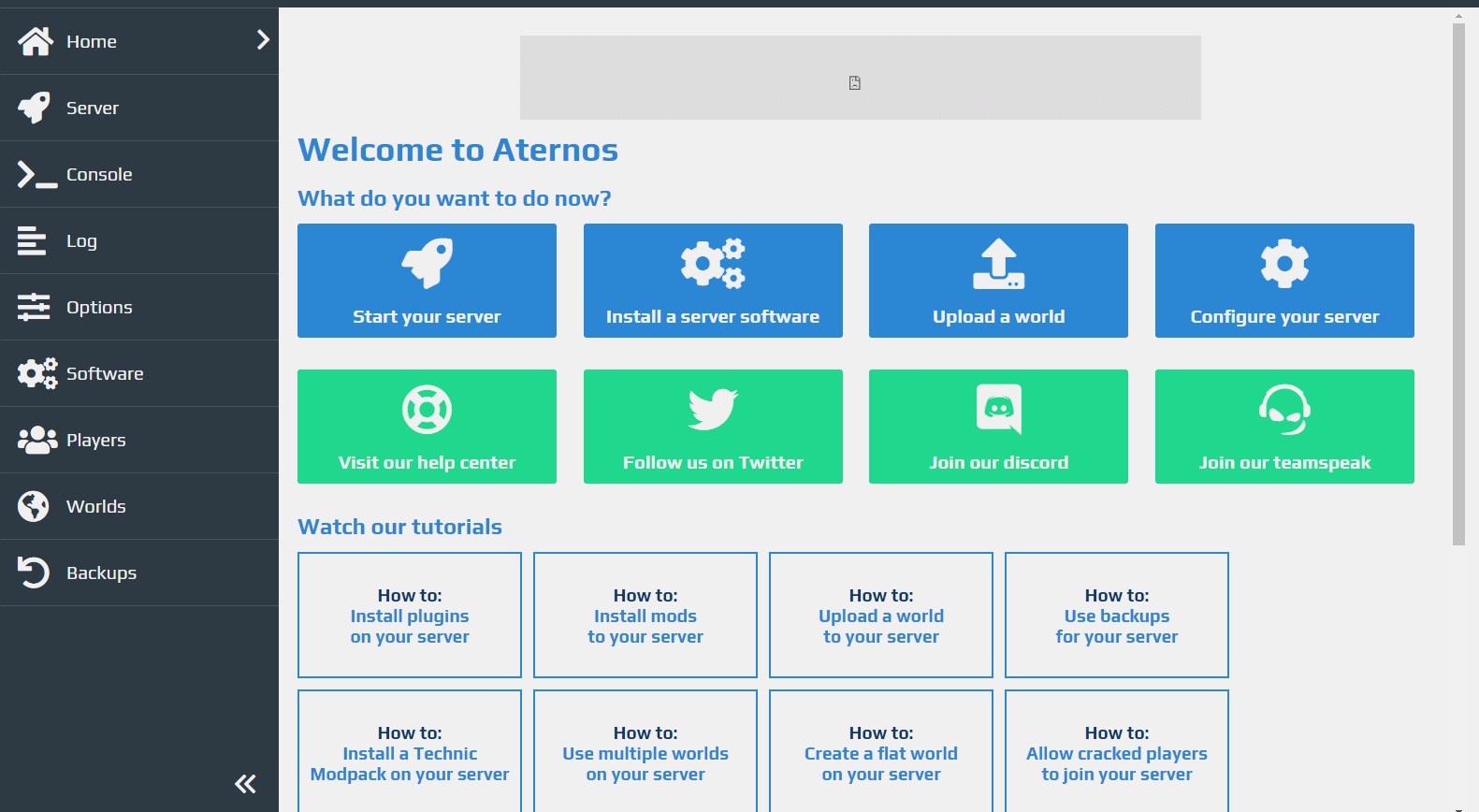The image size is (1479, 812).
Task: Open the Log menu item
Action: pos(139,240)
